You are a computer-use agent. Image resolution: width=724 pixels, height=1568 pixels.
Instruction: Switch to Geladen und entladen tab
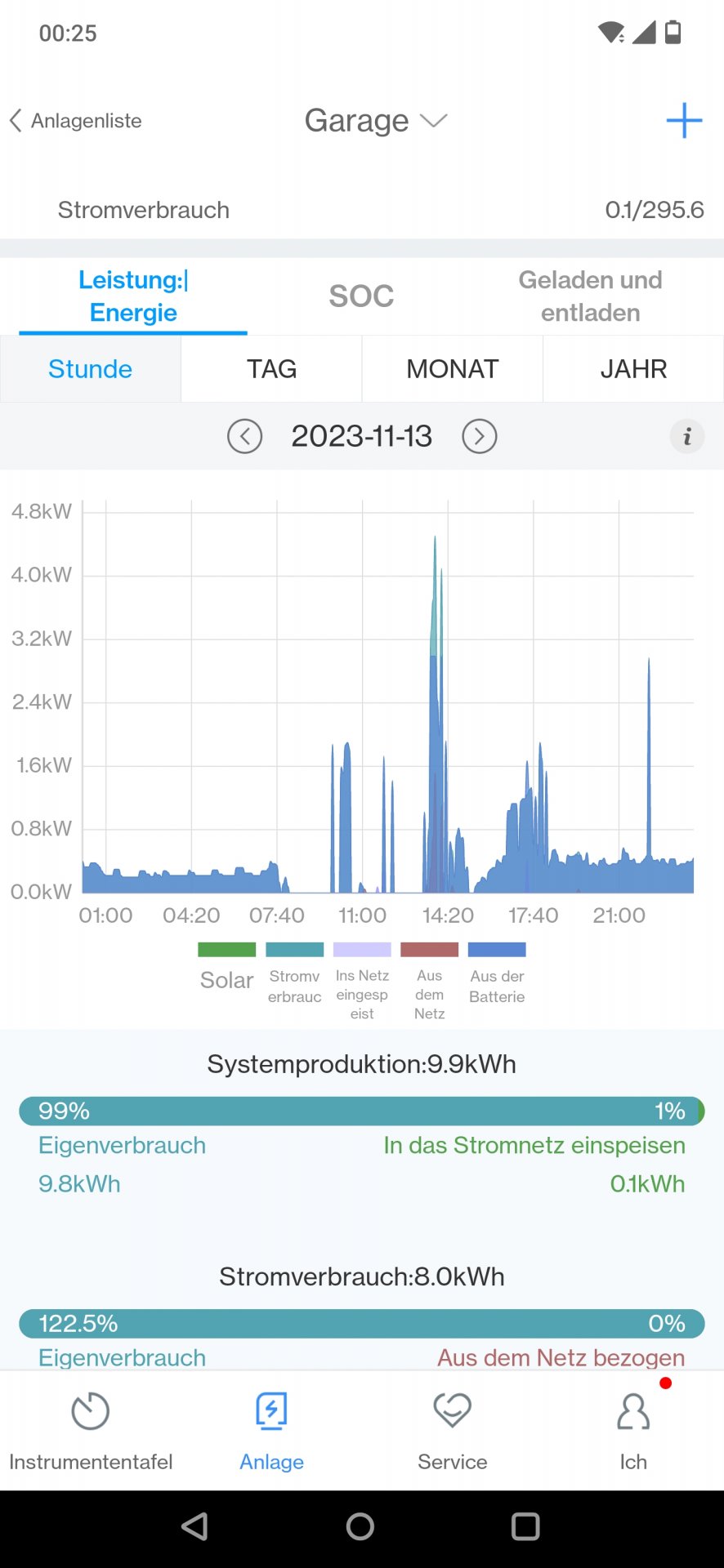point(590,296)
